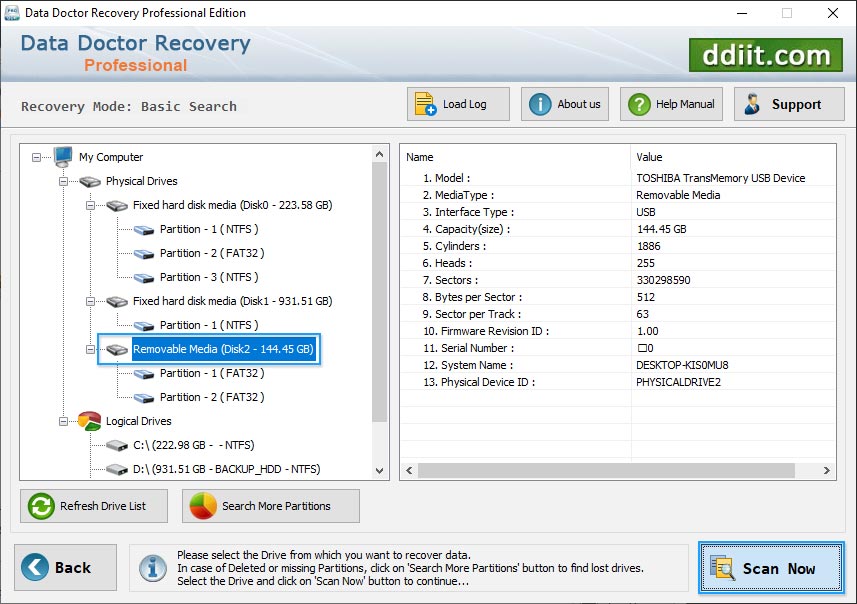Viewport: 857px width, 604px height.
Task: Click the About us info icon
Action: [x=538, y=103]
